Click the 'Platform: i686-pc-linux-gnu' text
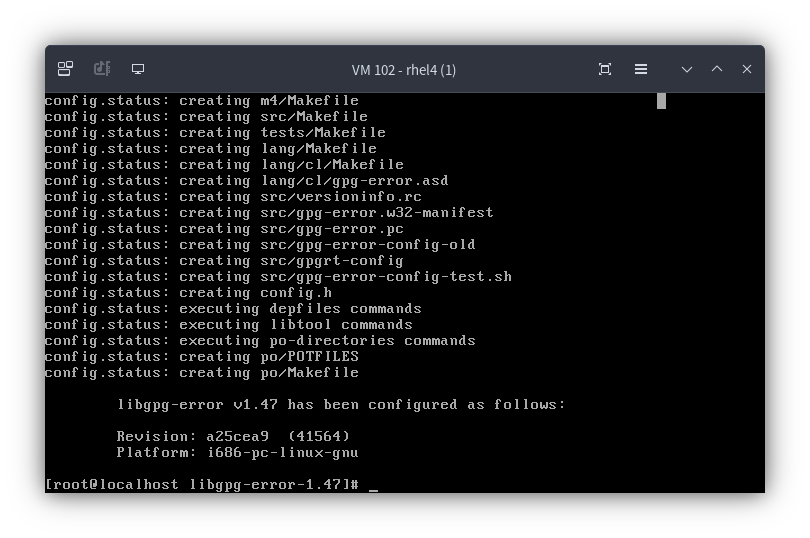Viewport: 810px width, 538px height. (237, 453)
